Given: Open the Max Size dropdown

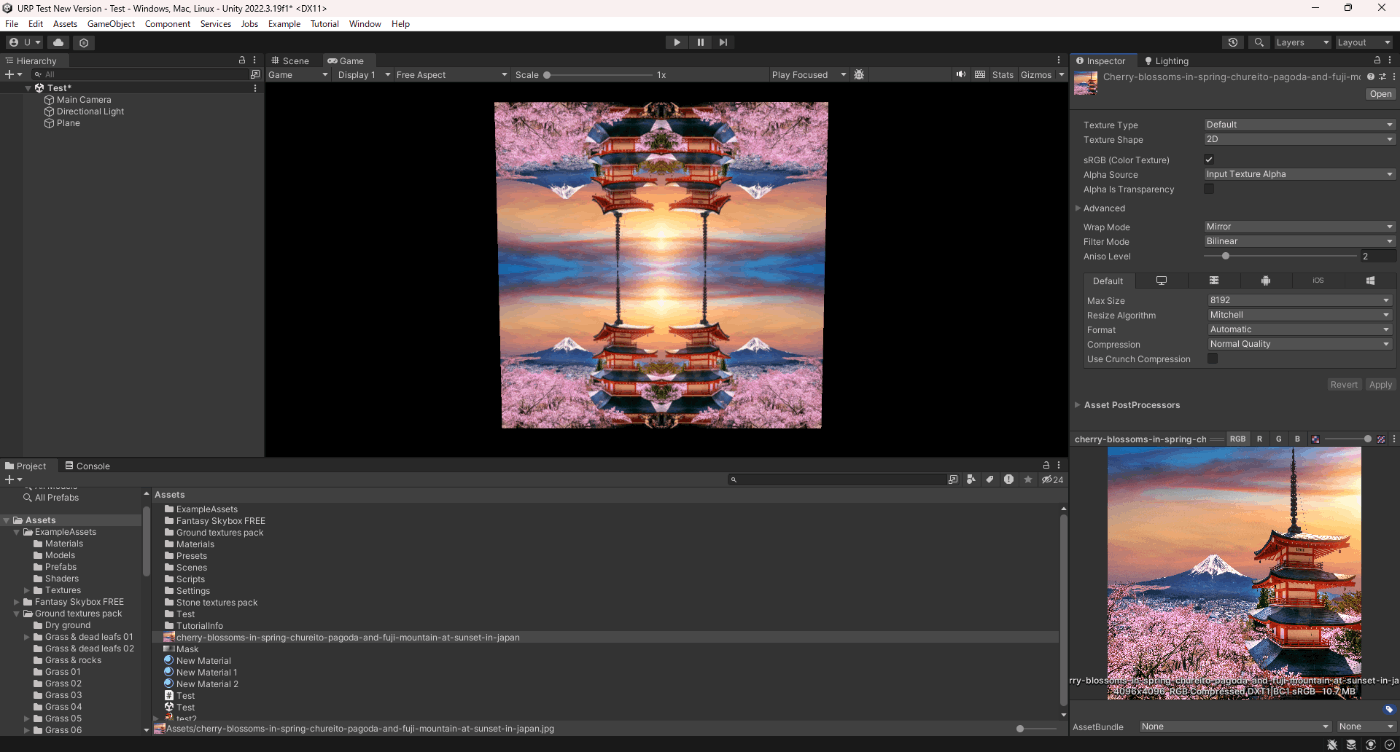Looking at the screenshot, I should [x=1300, y=300].
